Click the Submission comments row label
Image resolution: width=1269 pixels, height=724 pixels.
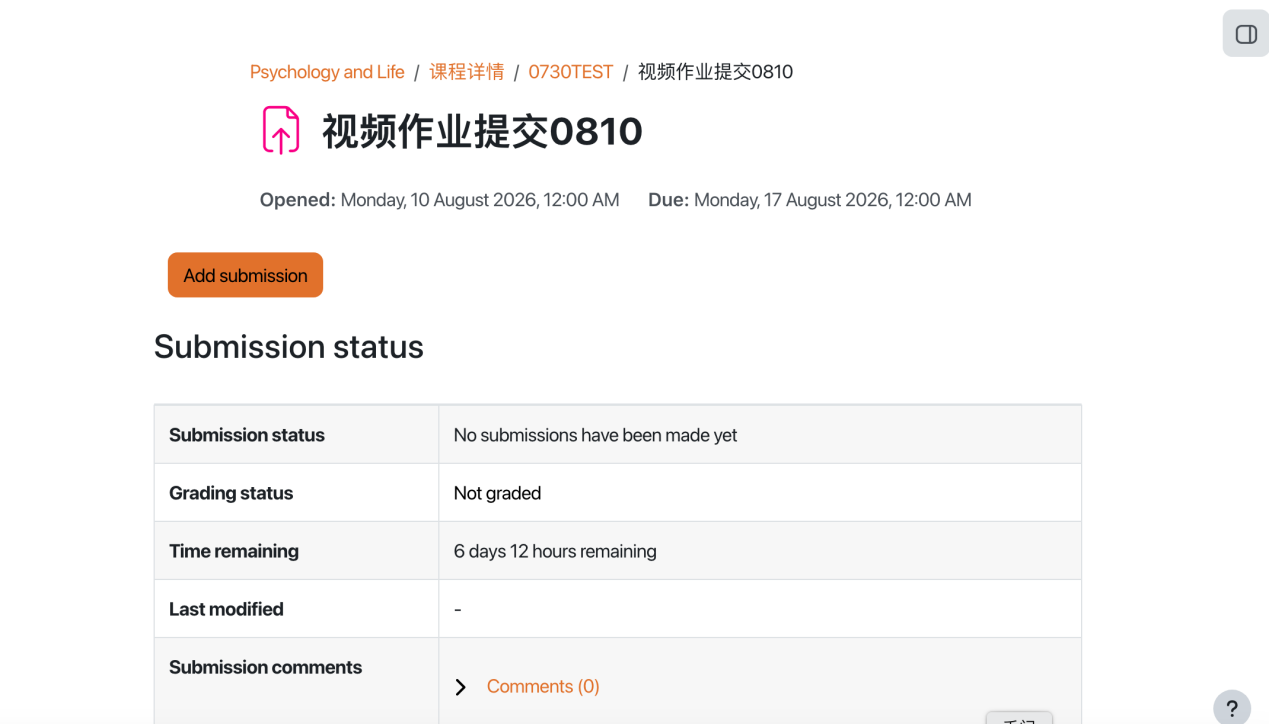(265, 667)
